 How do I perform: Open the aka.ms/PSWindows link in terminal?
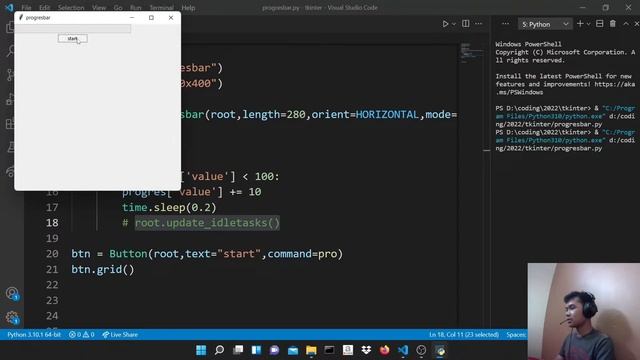pyautogui.click(x=564, y=88)
